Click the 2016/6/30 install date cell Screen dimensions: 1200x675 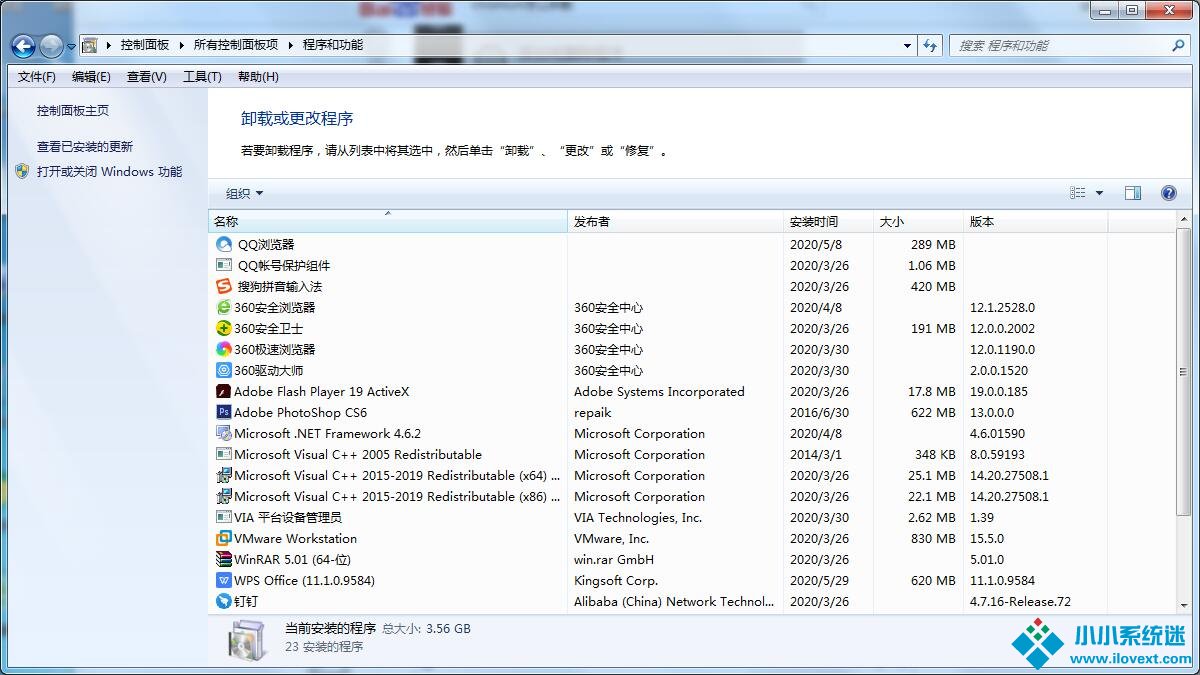click(819, 413)
